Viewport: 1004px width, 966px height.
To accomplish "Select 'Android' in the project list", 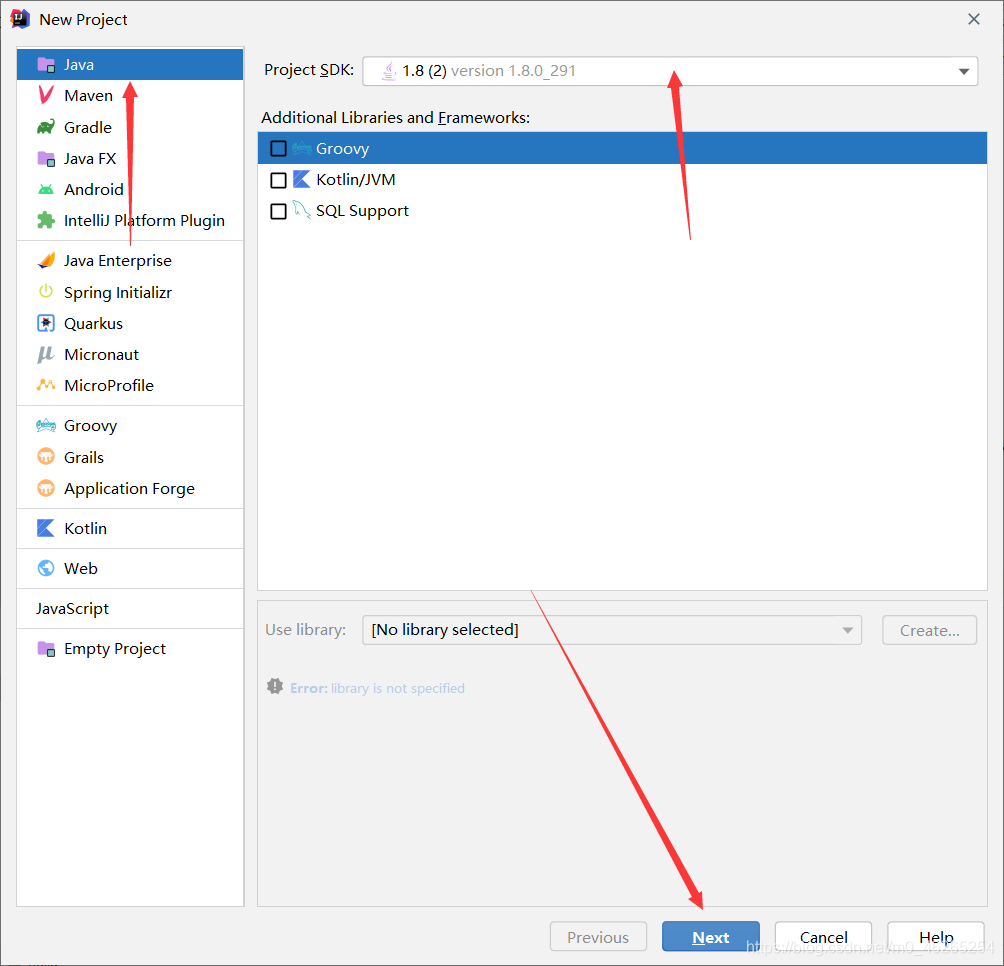I will pos(130,189).
